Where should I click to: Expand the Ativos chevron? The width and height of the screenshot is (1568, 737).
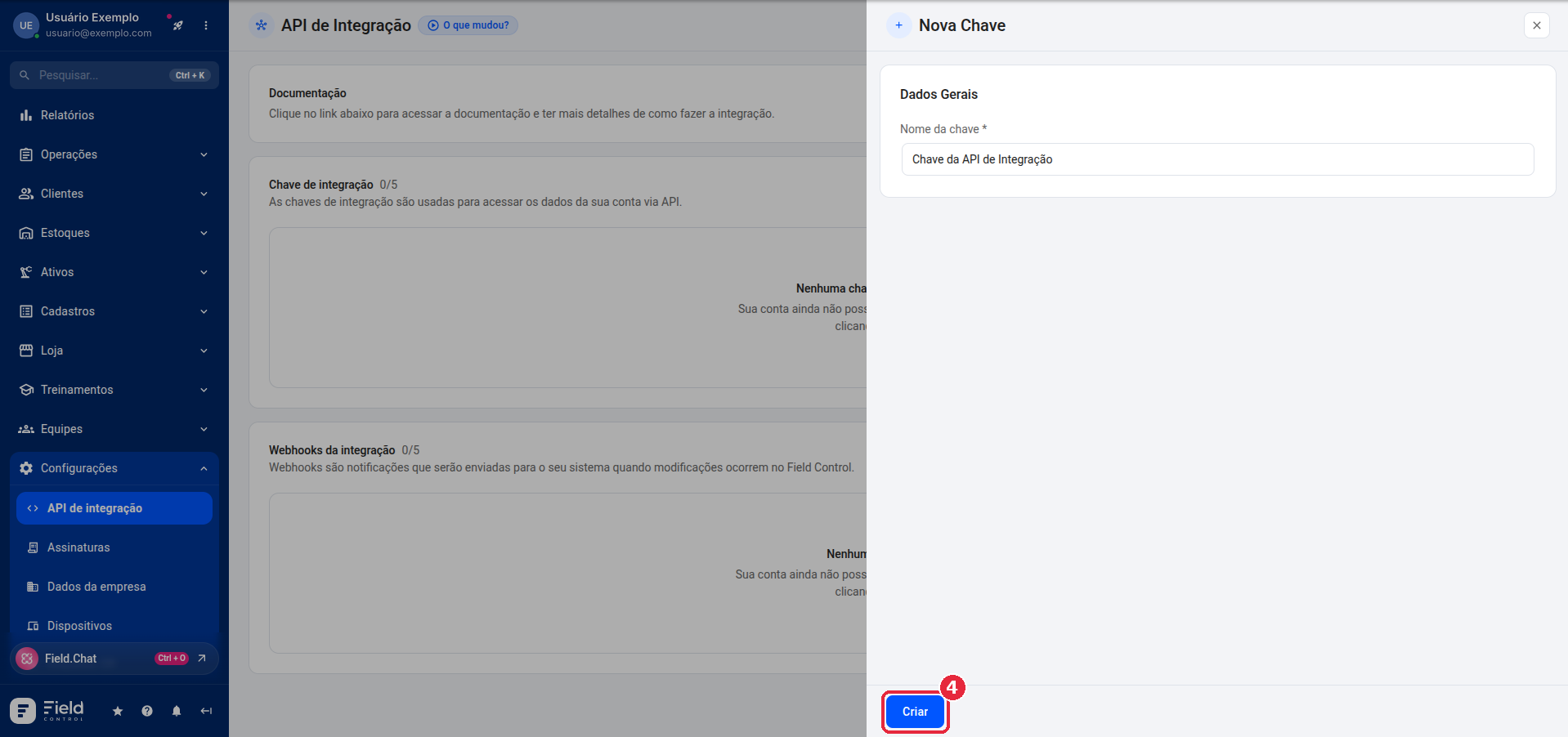(204, 272)
